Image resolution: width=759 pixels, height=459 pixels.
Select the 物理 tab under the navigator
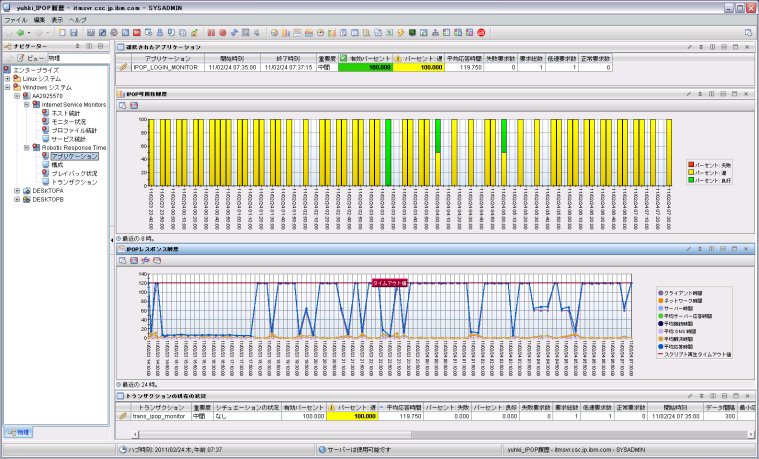tap(19, 432)
